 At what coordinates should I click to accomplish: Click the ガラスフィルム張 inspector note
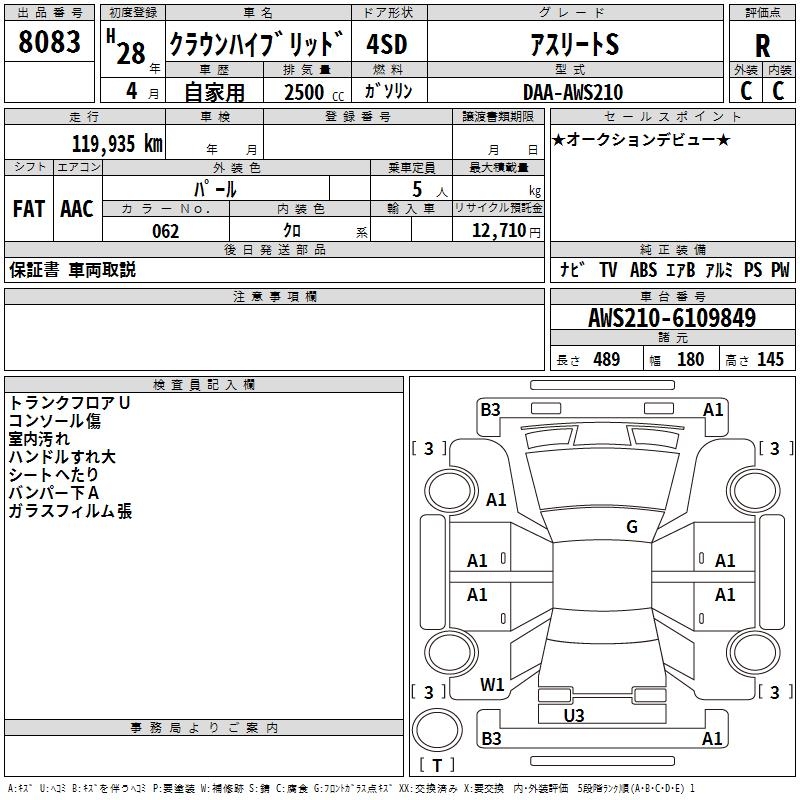click(70, 511)
